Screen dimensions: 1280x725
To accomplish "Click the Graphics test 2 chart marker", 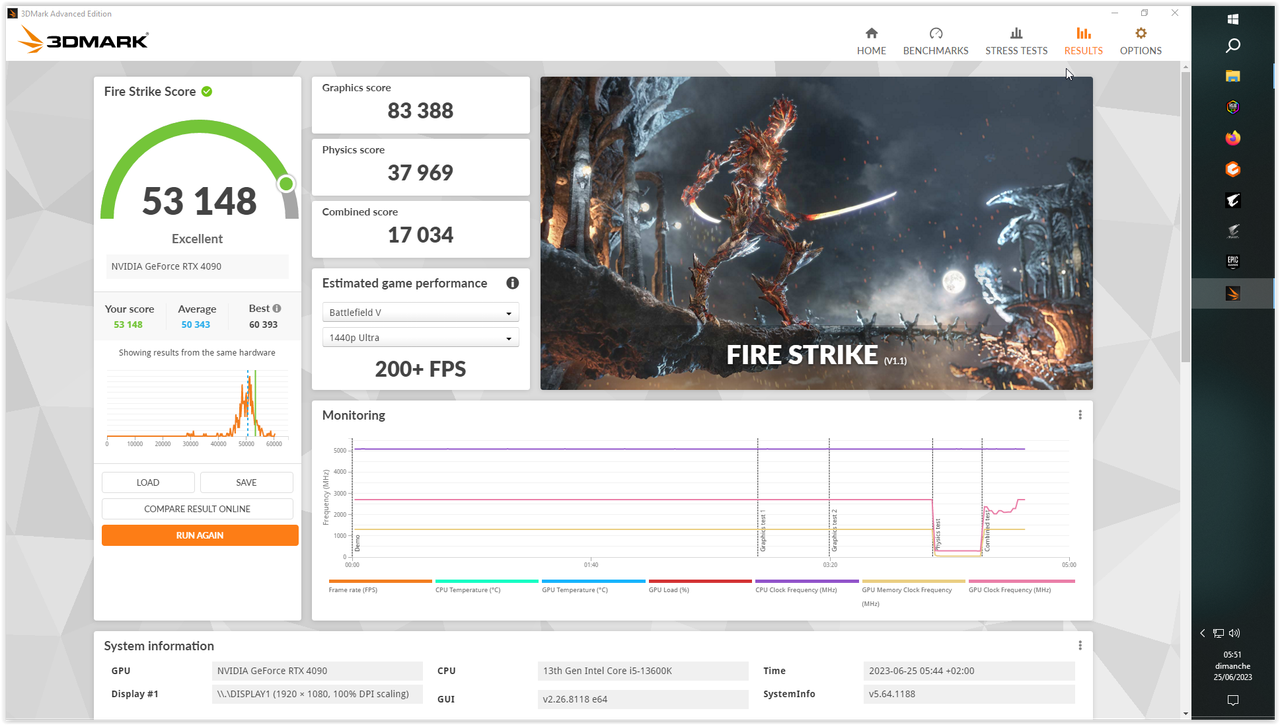I will pos(834,531).
